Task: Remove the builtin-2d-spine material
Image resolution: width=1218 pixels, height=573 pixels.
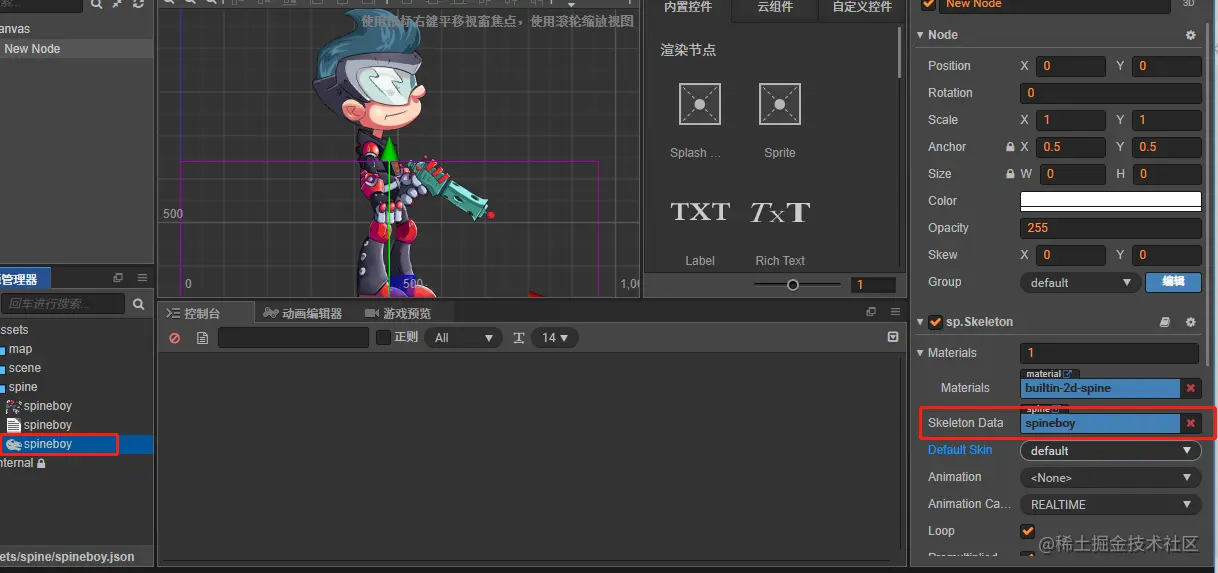Action: (1190, 388)
